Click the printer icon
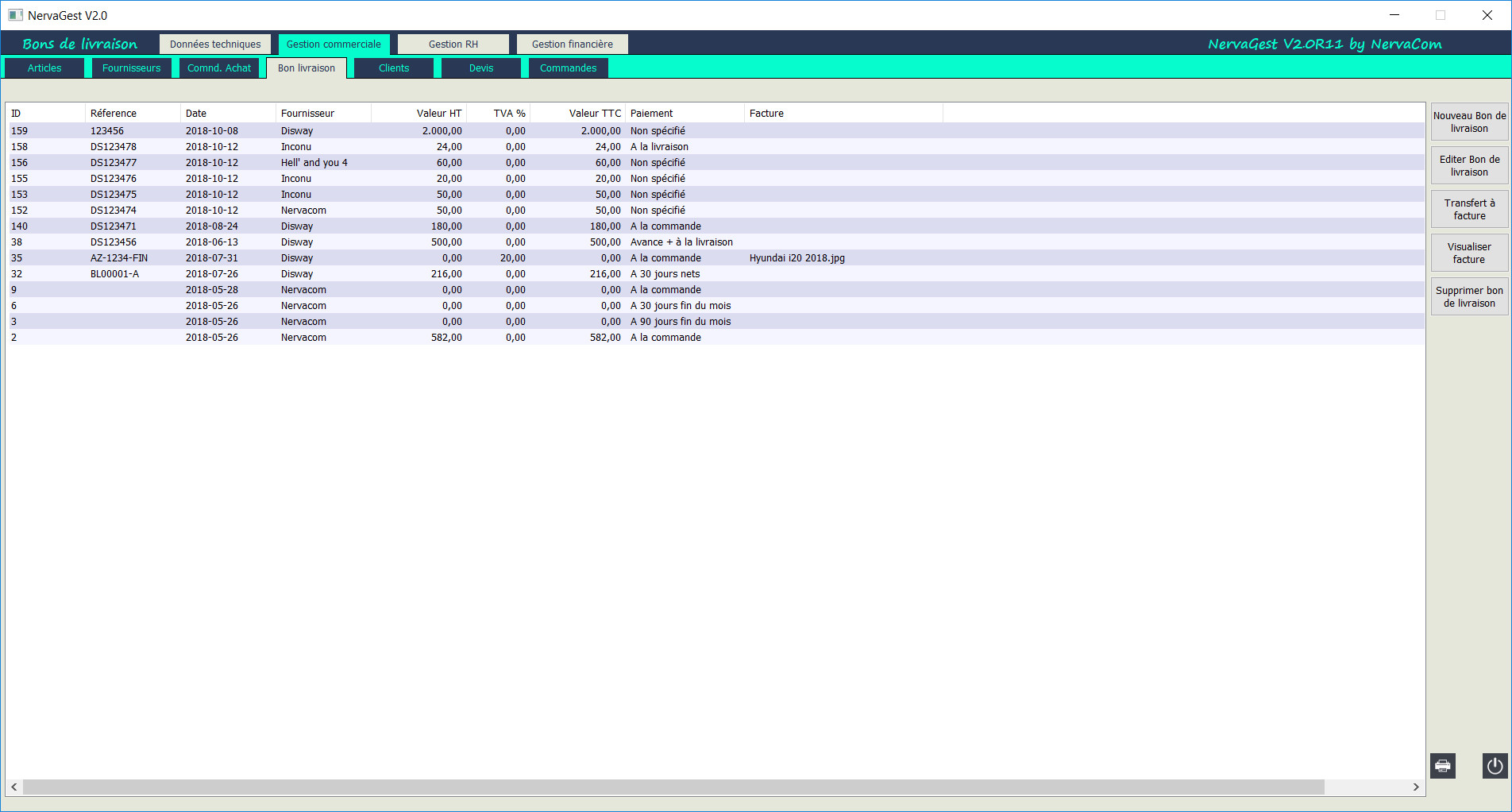The image size is (1512, 812). pyautogui.click(x=1443, y=766)
